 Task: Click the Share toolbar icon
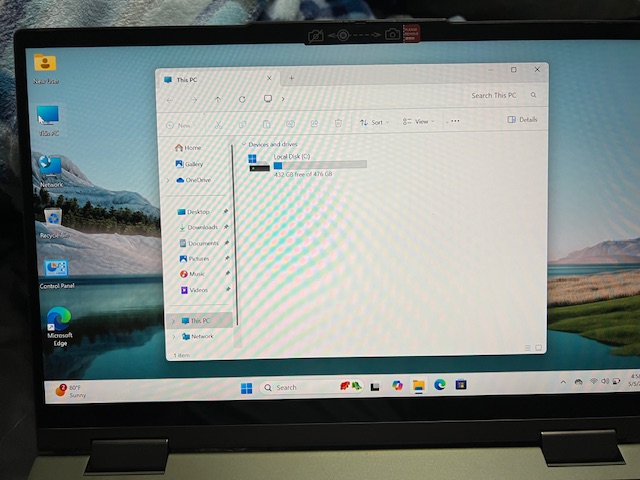[314, 123]
